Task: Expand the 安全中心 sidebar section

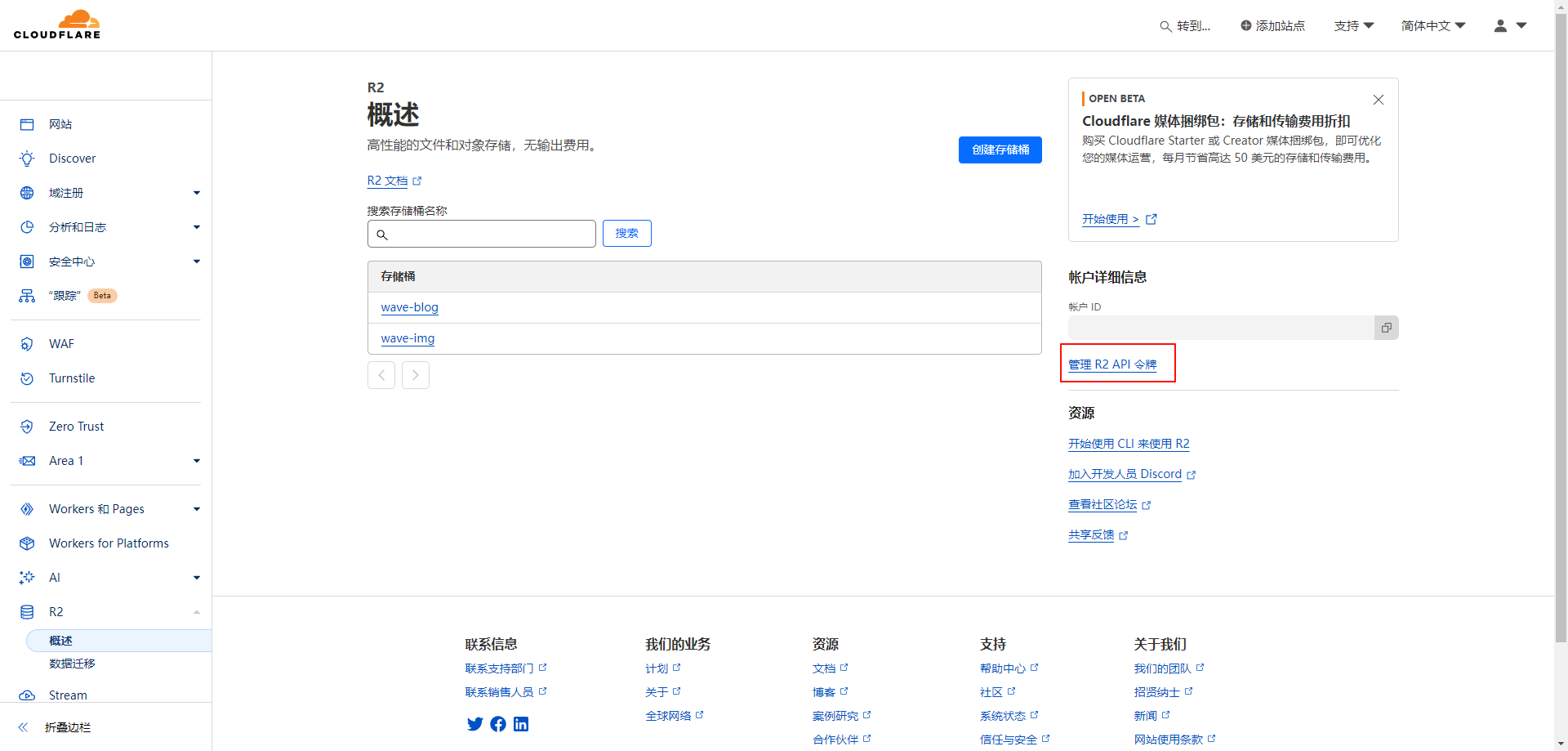Action: pyautogui.click(x=197, y=262)
